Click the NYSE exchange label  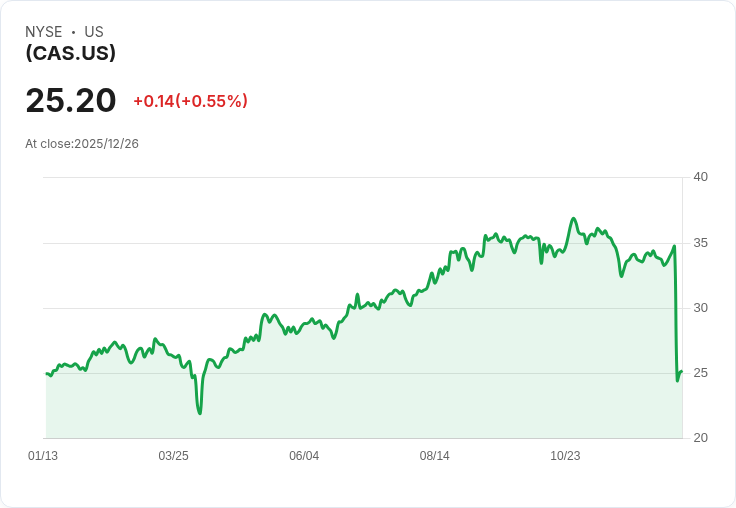(44, 32)
